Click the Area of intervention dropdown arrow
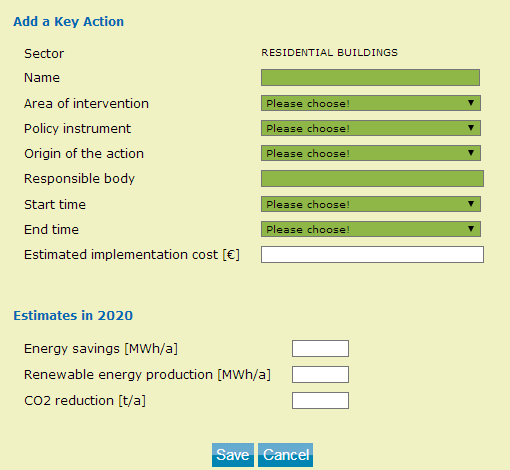The height and width of the screenshot is (470, 510). (x=471, y=103)
